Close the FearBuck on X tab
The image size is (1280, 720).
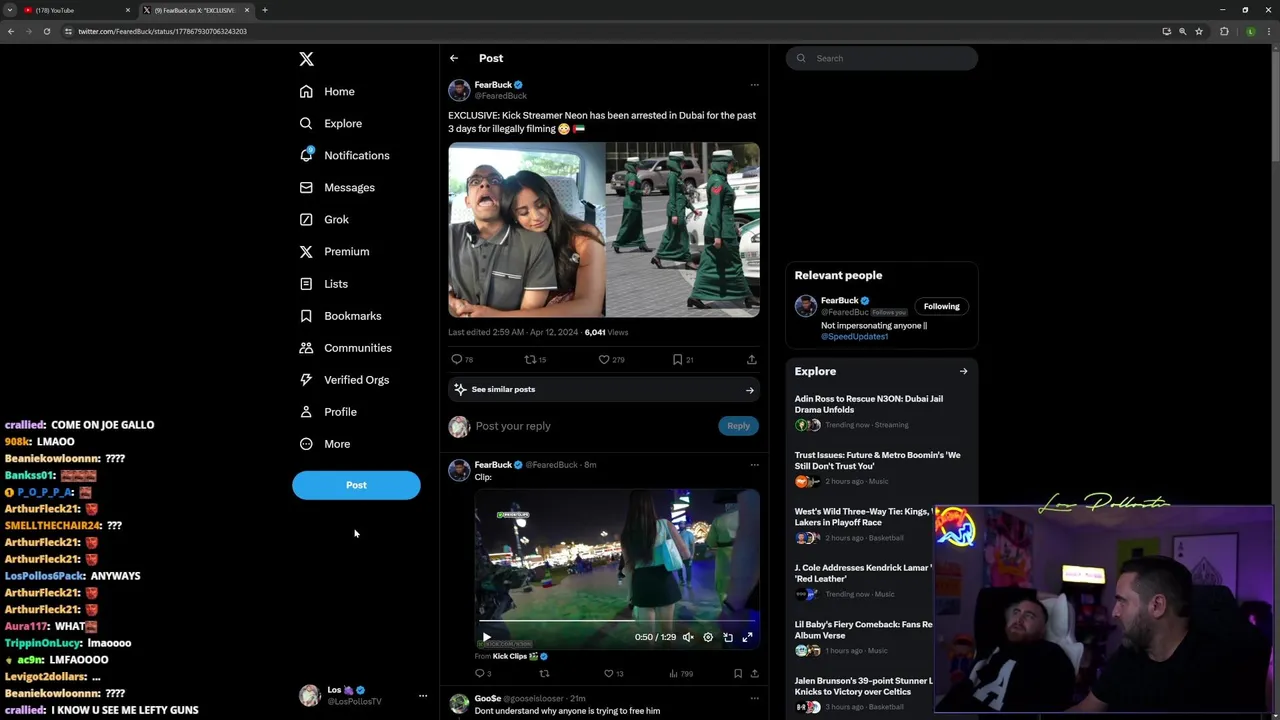coord(247,10)
